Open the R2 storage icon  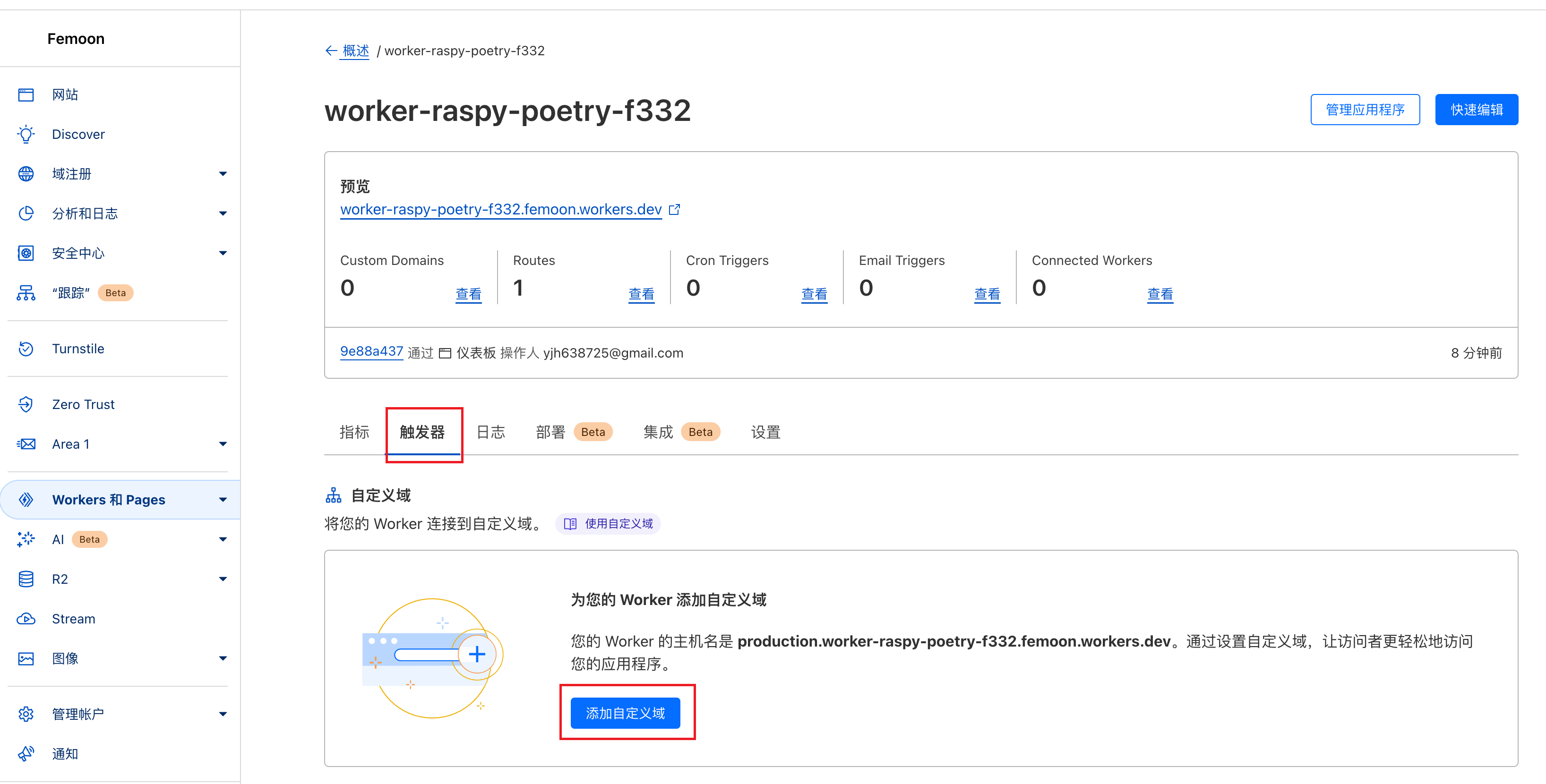pyautogui.click(x=26, y=578)
